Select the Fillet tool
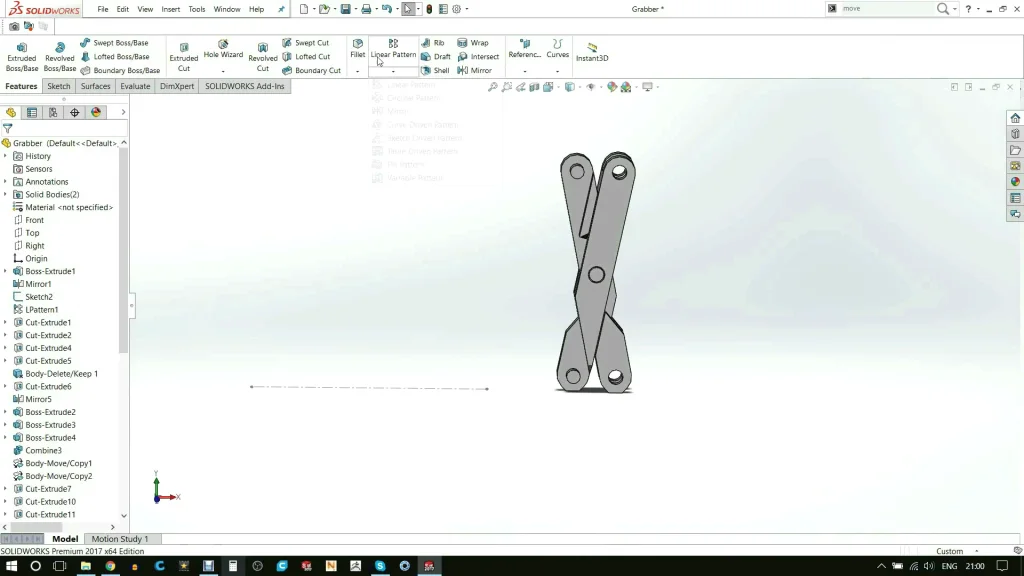The width and height of the screenshot is (1024, 576). coord(357,49)
